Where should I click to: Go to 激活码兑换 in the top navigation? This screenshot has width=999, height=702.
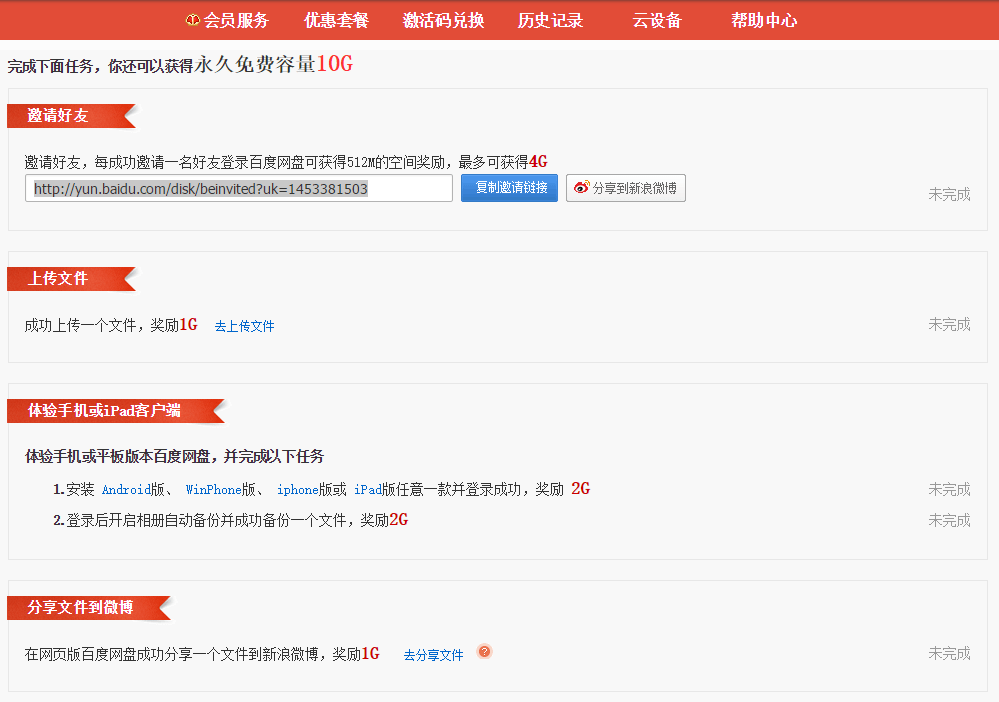443,21
